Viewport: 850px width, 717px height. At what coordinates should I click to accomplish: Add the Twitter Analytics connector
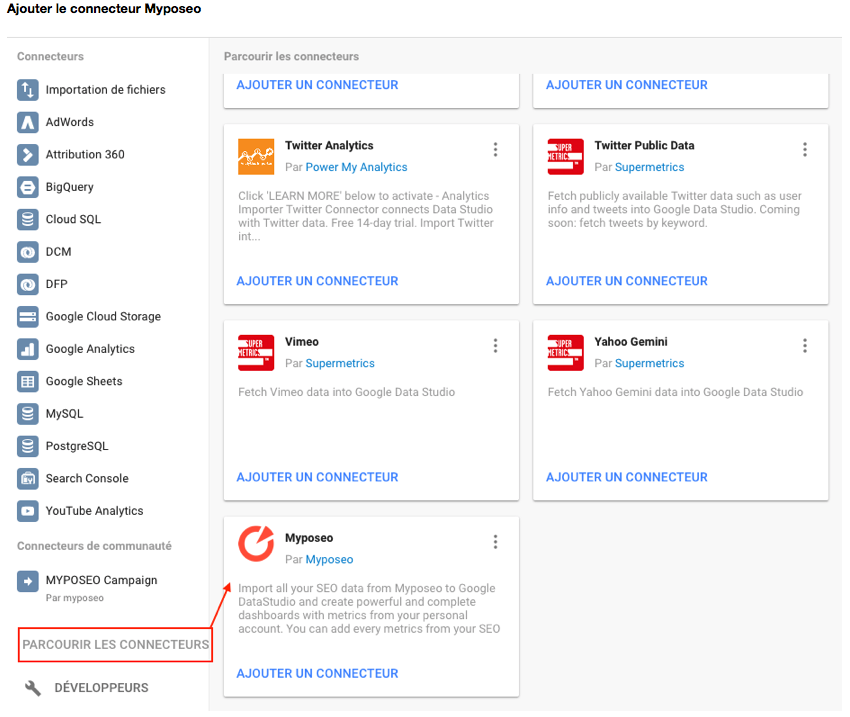[318, 281]
